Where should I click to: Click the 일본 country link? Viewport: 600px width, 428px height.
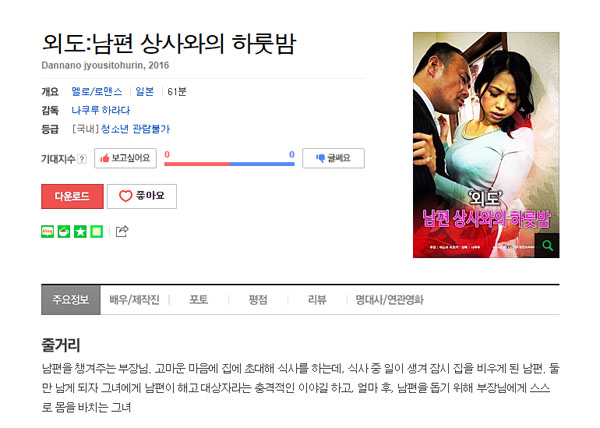pyautogui.click(x=145, y=91)
